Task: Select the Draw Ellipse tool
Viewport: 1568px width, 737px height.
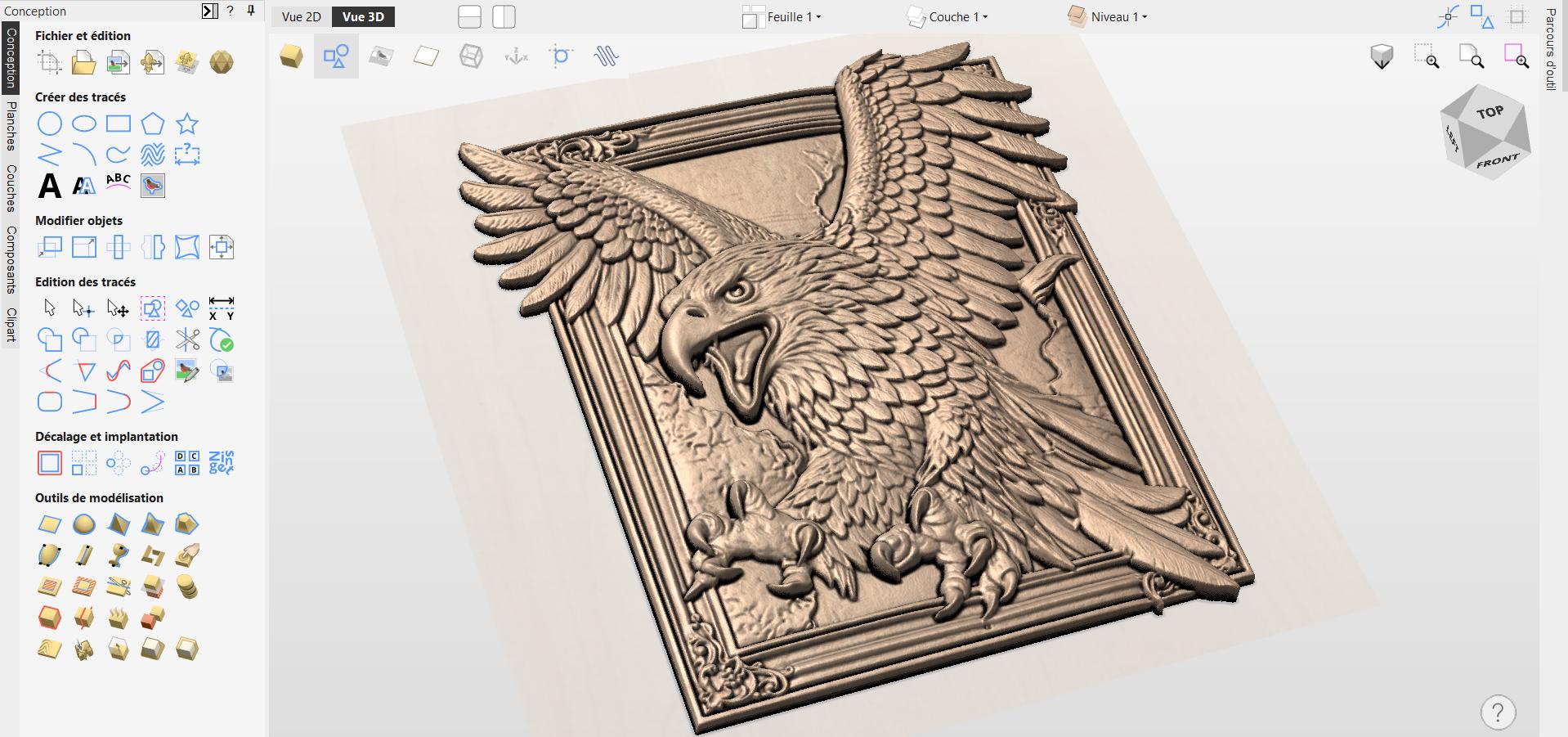Action: tap(84, 124)
